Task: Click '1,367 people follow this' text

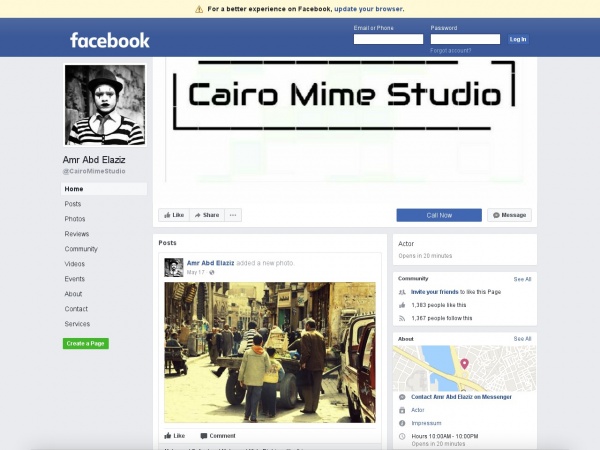Action: [442, 318]
